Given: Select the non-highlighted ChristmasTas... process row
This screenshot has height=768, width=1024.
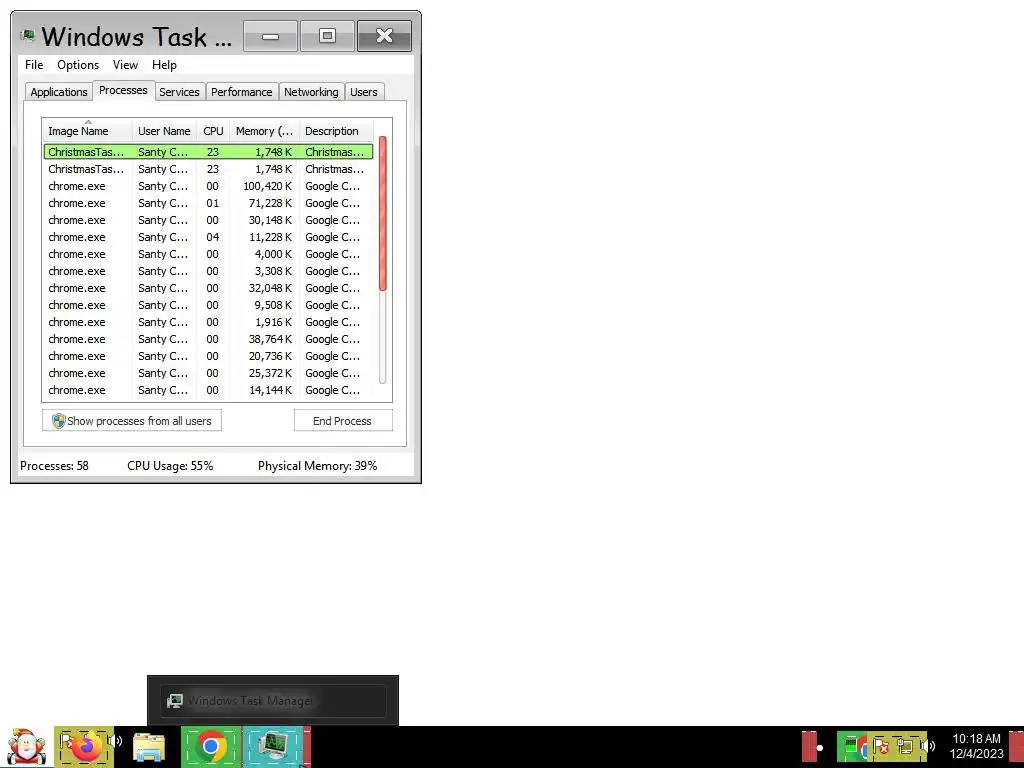Looking at the screenshot, I should tap(208, 168).
